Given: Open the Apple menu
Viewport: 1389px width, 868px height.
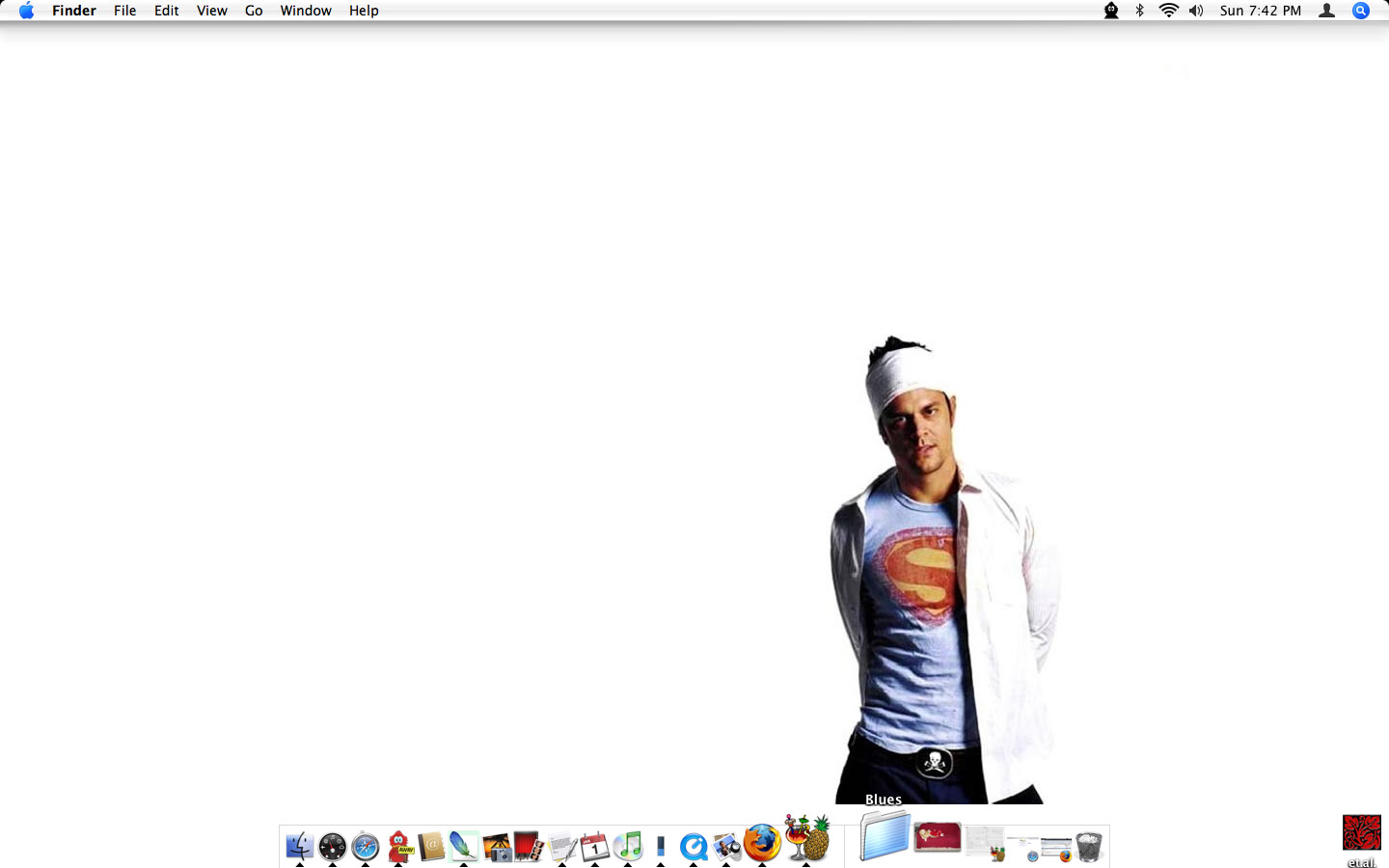Looking at the screenshot, I should 26,11.
